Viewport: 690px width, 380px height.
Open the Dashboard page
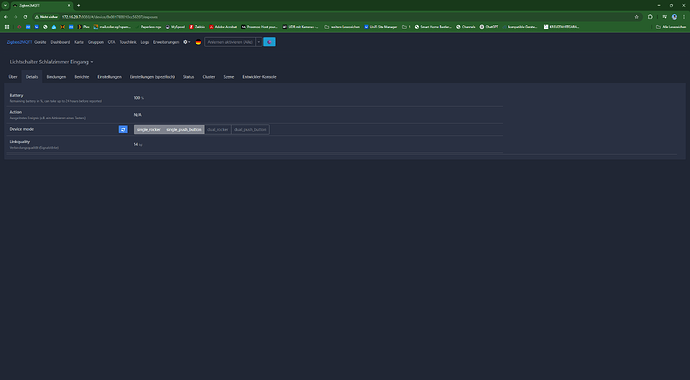pyautogui.click(x=60, y=42)
